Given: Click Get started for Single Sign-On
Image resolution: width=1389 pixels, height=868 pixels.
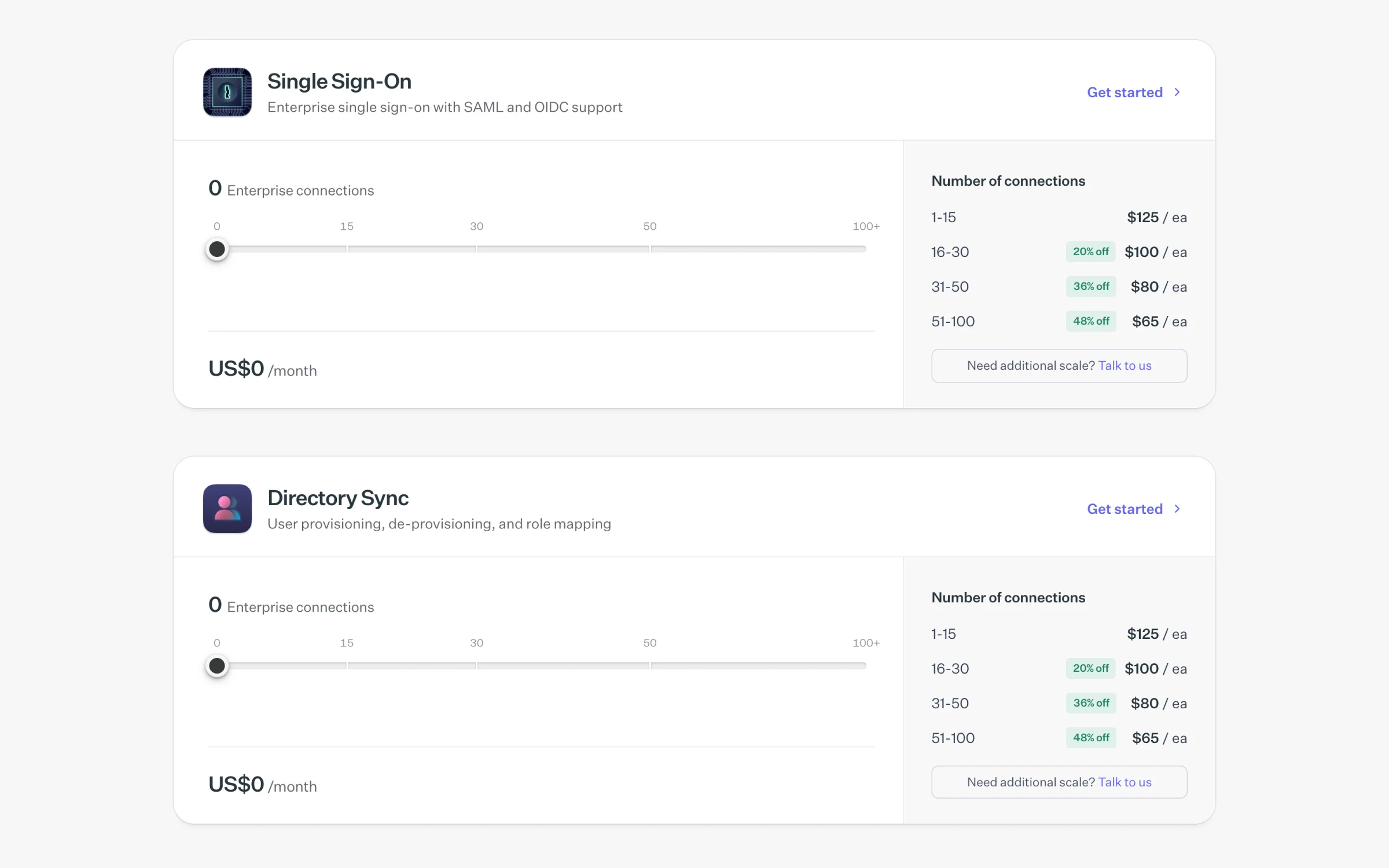Looking at the screenshot, I should coord(1125,93).
